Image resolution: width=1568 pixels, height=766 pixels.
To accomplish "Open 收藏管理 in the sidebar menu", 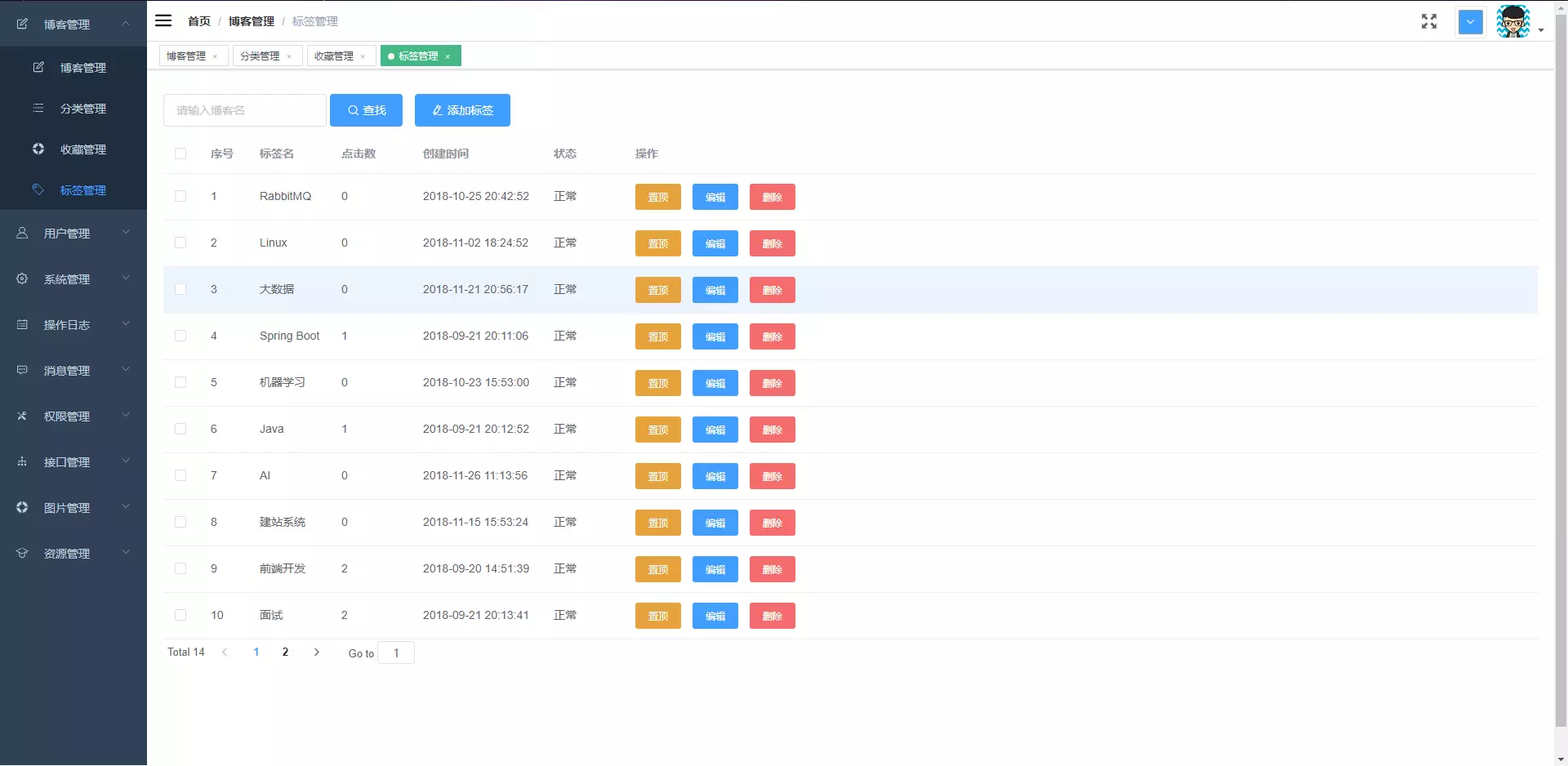I will 73,149.
